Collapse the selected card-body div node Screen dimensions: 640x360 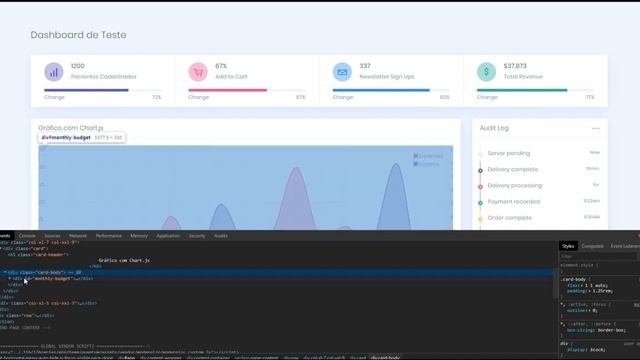5,272
